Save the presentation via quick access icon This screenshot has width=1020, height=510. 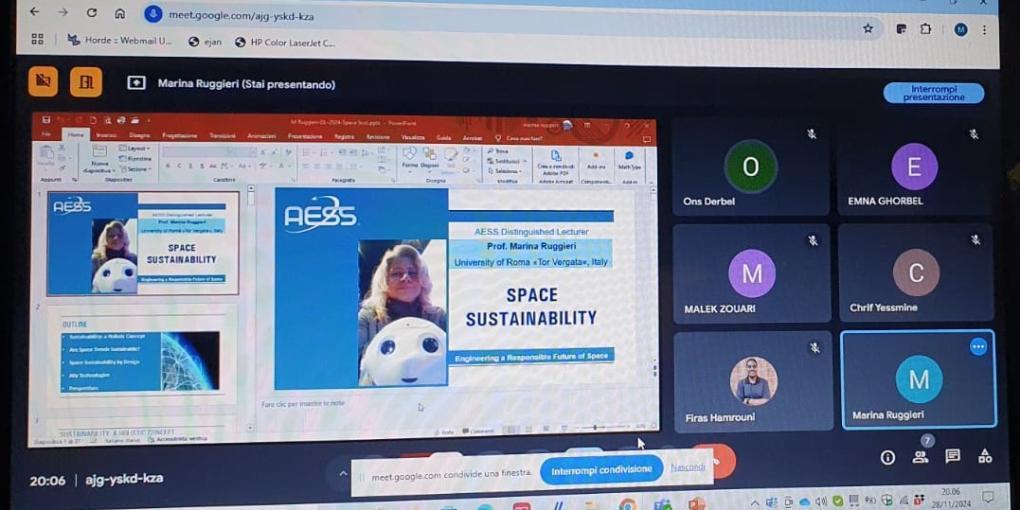click(46, 120)
